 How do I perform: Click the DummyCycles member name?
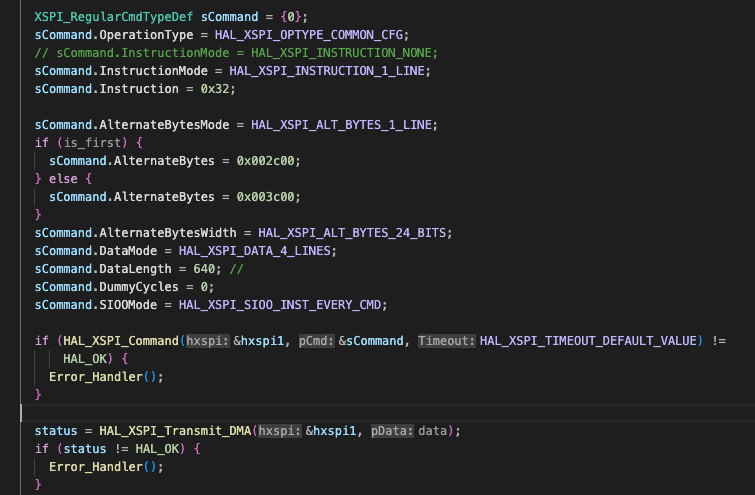[x=139, y=287]
